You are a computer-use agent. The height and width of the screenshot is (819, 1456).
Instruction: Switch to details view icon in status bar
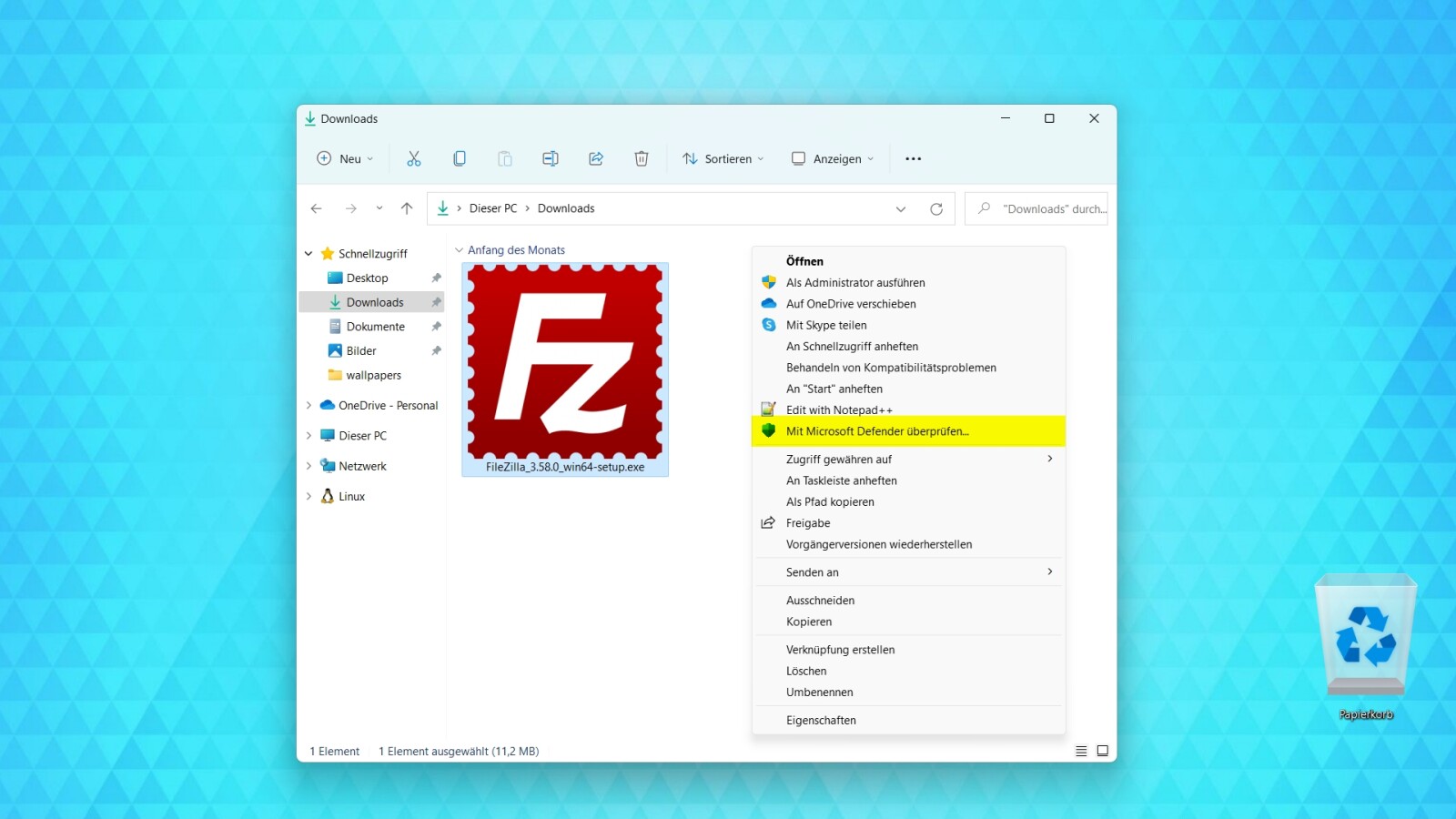pos(1081,752)
